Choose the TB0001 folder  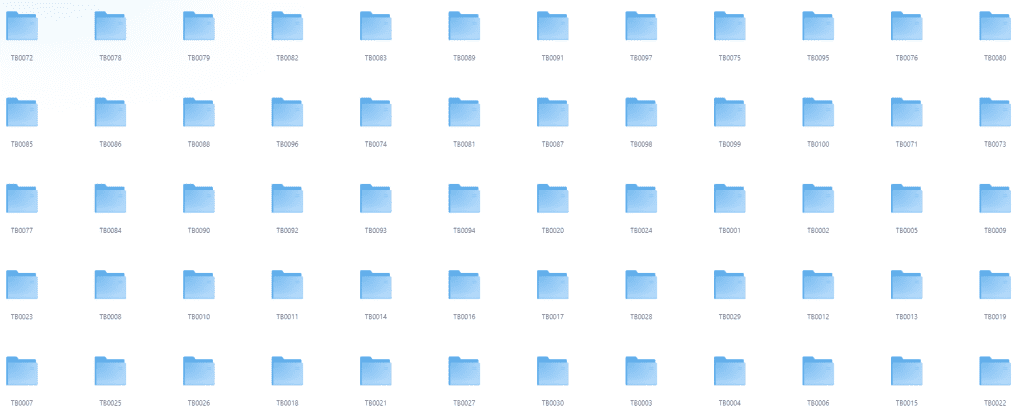(729, 198)
